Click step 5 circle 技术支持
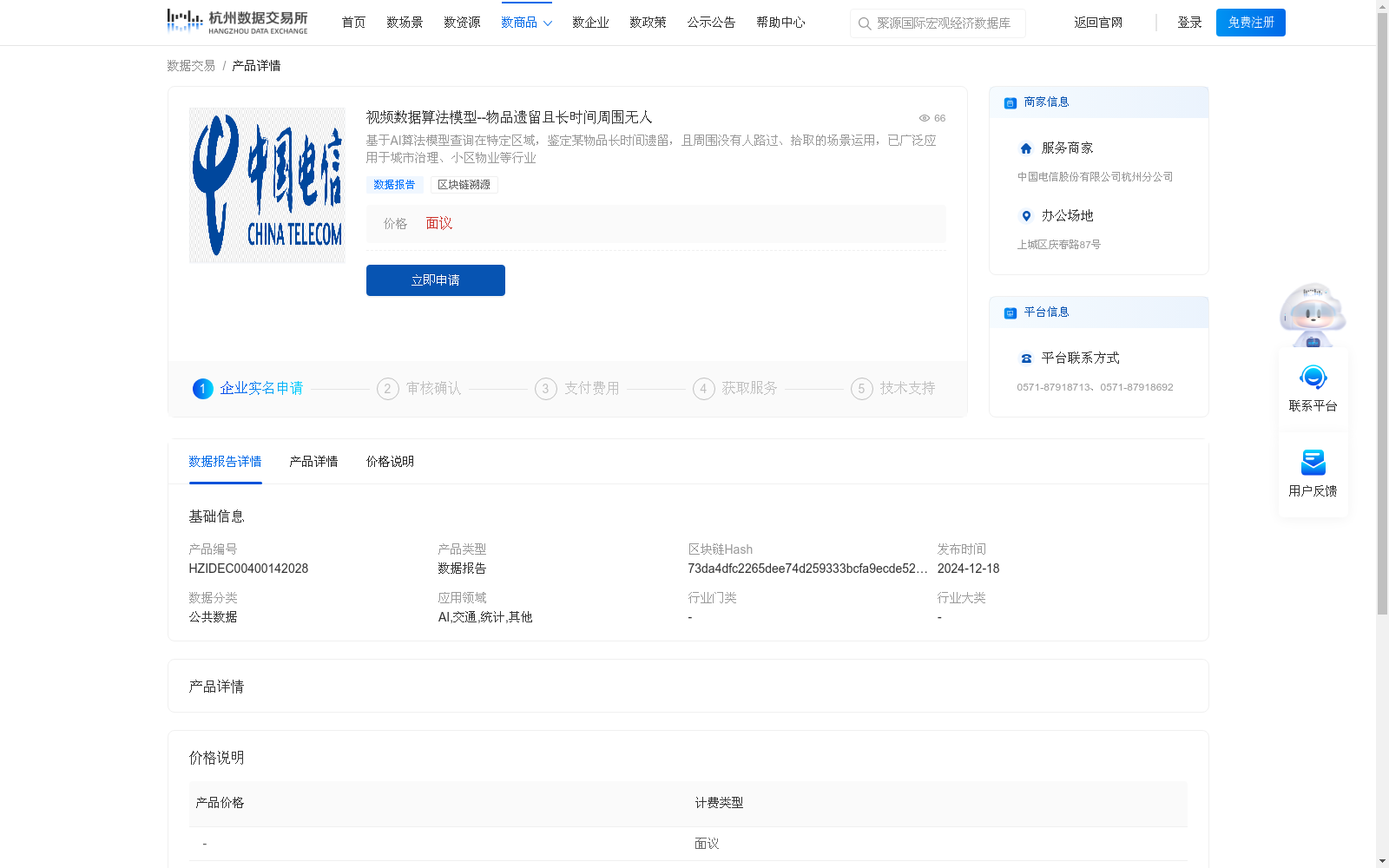This screenshot has height=868, width=1389. (x=862, y=389)
